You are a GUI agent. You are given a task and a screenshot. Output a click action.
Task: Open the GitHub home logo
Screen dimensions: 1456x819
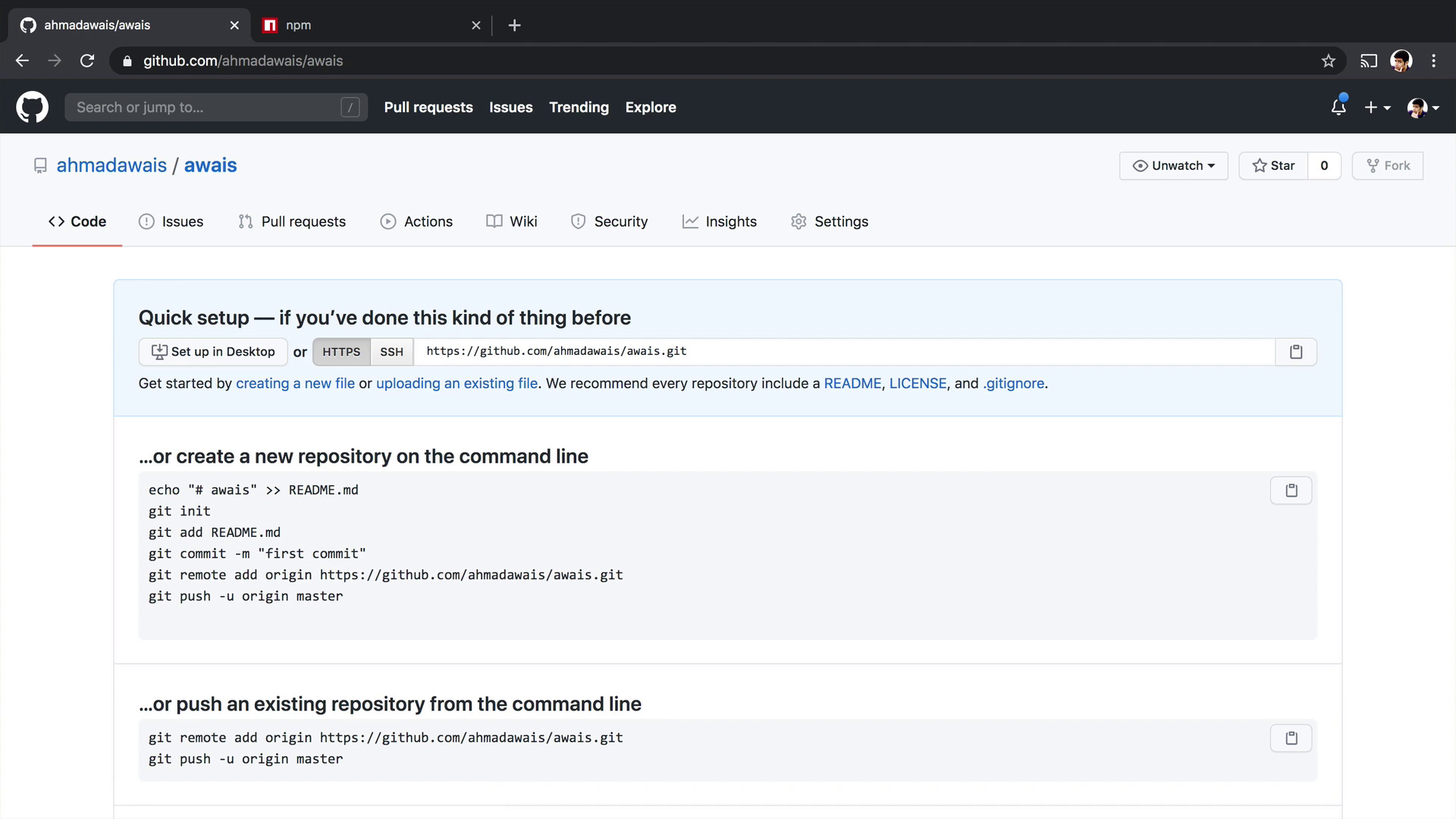33,107
